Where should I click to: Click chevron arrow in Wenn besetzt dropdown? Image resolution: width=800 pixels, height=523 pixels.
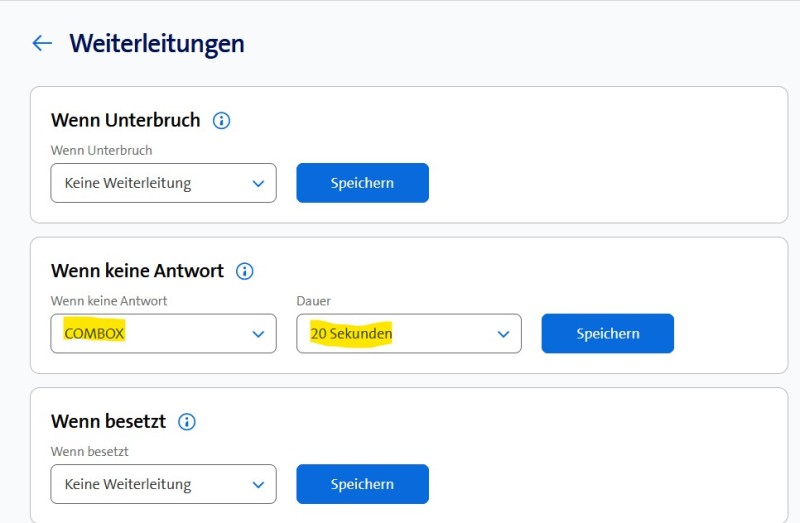258,485
